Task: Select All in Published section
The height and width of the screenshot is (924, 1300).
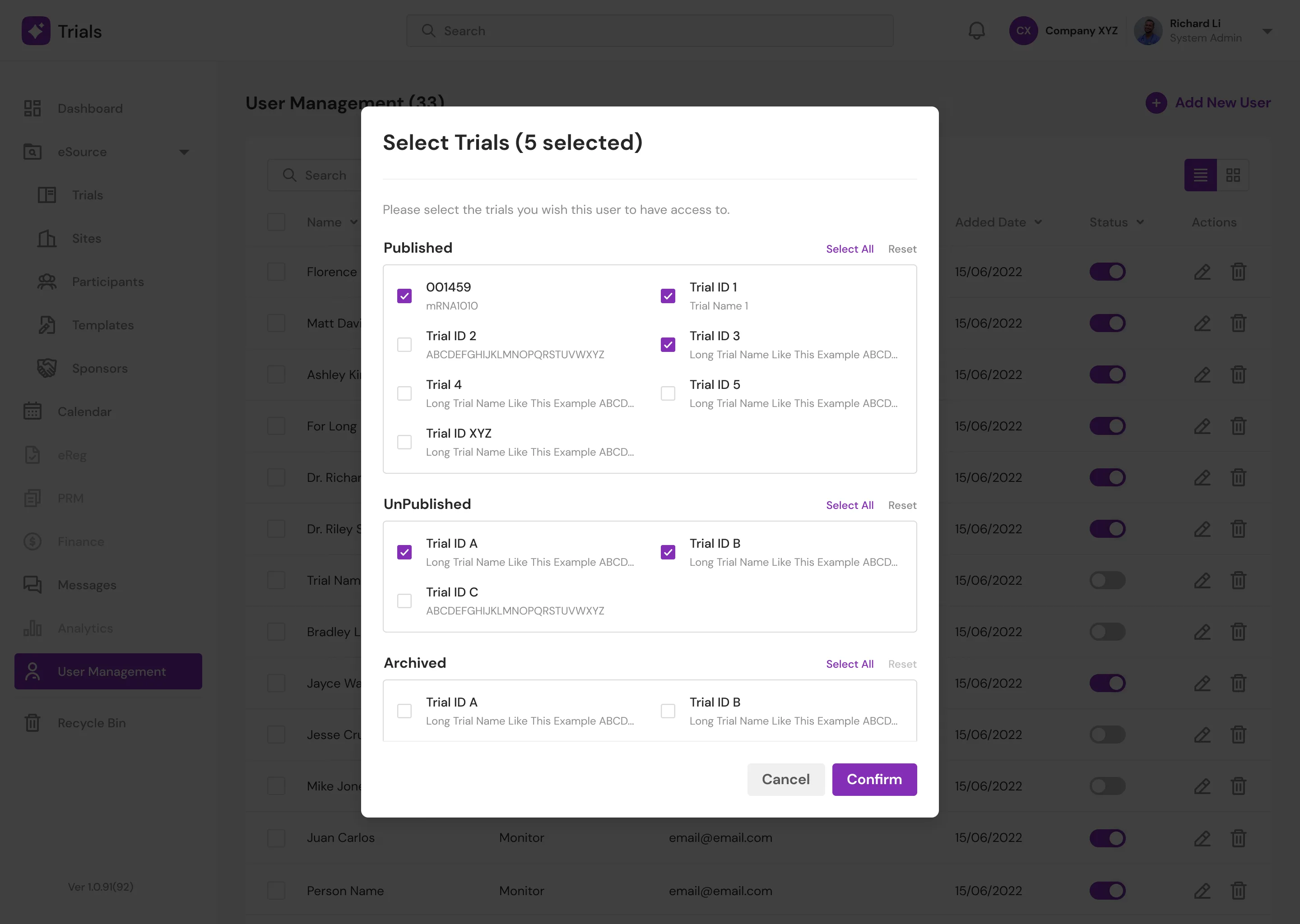Action: coord(850,249)
